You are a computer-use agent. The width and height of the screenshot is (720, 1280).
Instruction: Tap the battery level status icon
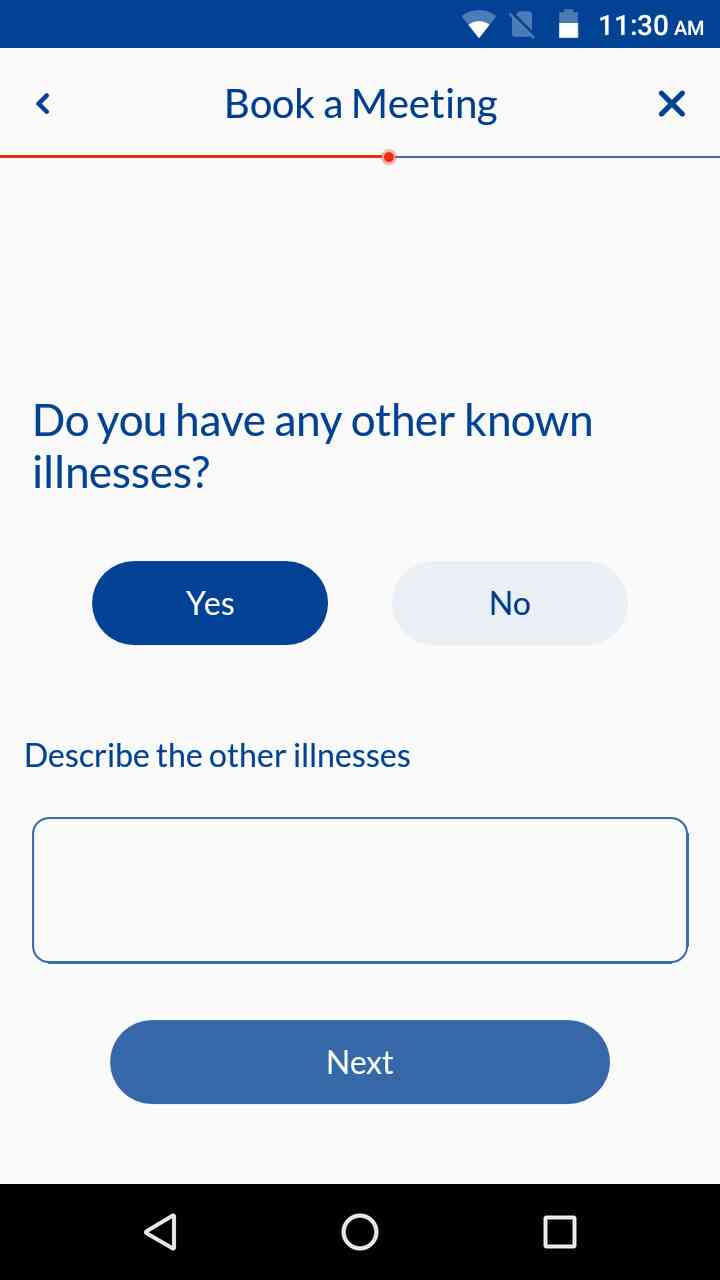568,25
